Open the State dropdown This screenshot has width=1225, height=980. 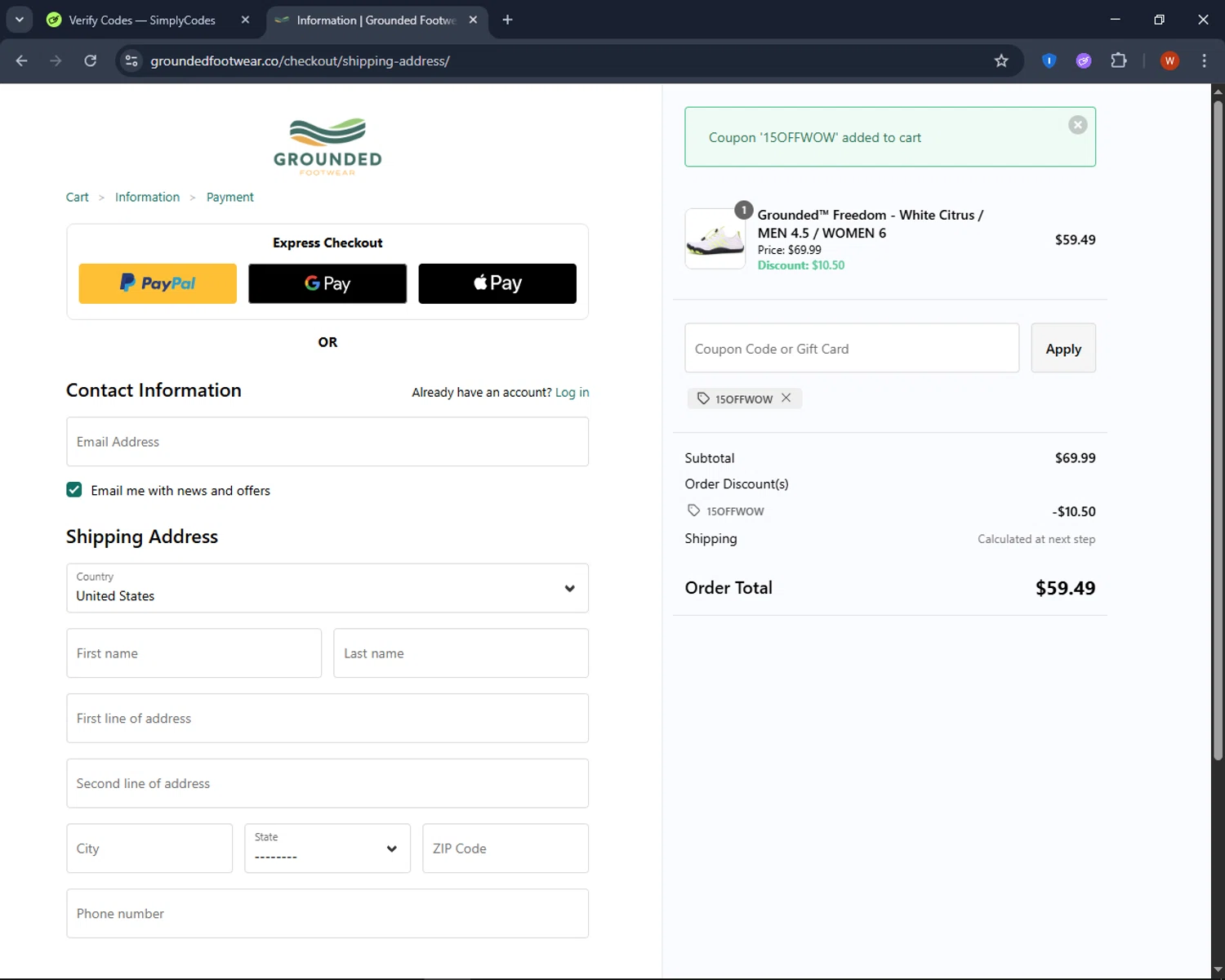(327, 849)
